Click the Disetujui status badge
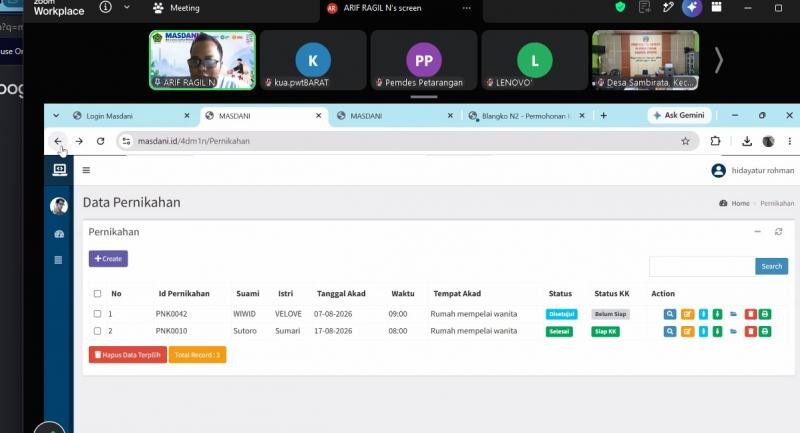 pyautogui.click(x=561, y=314)
